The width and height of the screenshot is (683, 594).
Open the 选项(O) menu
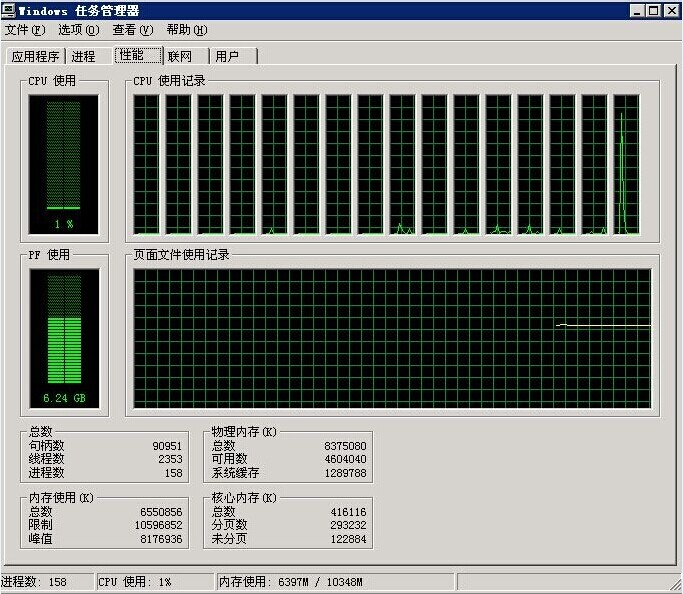(x=78, y=30)
